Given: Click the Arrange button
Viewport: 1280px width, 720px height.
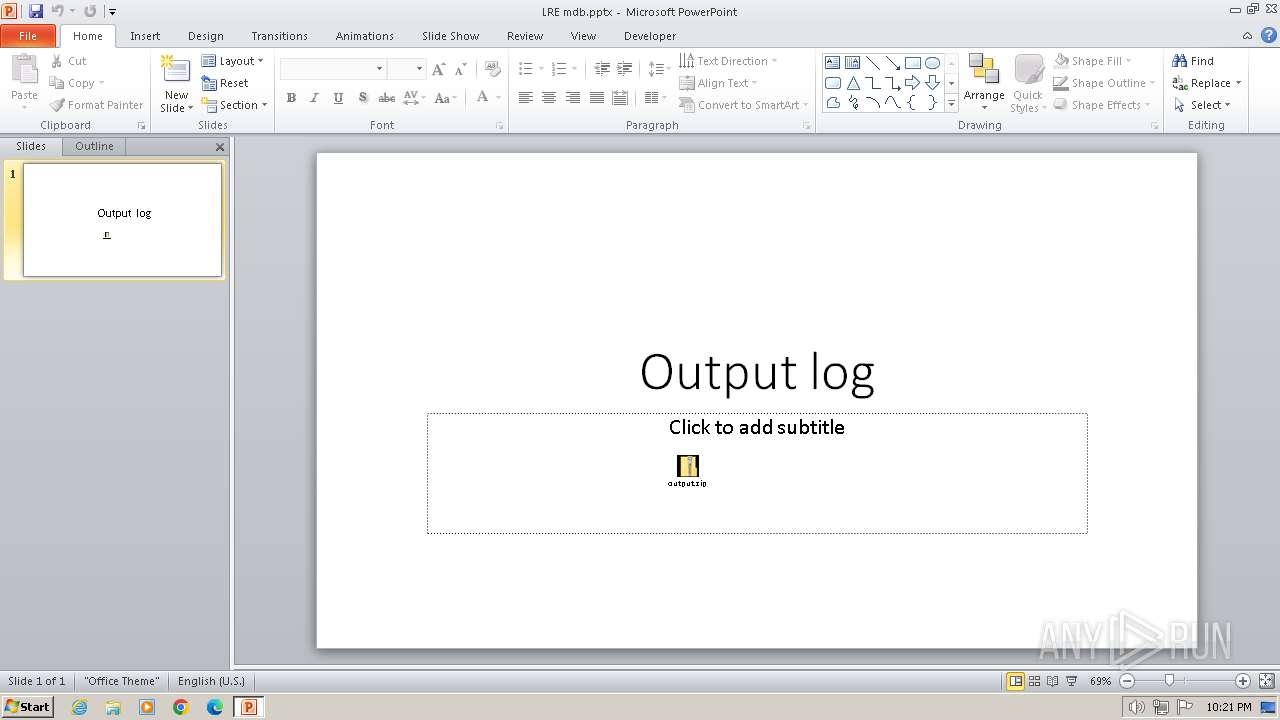Looking at the screenshot, I should pyautogui.click(x=984, y=83).
